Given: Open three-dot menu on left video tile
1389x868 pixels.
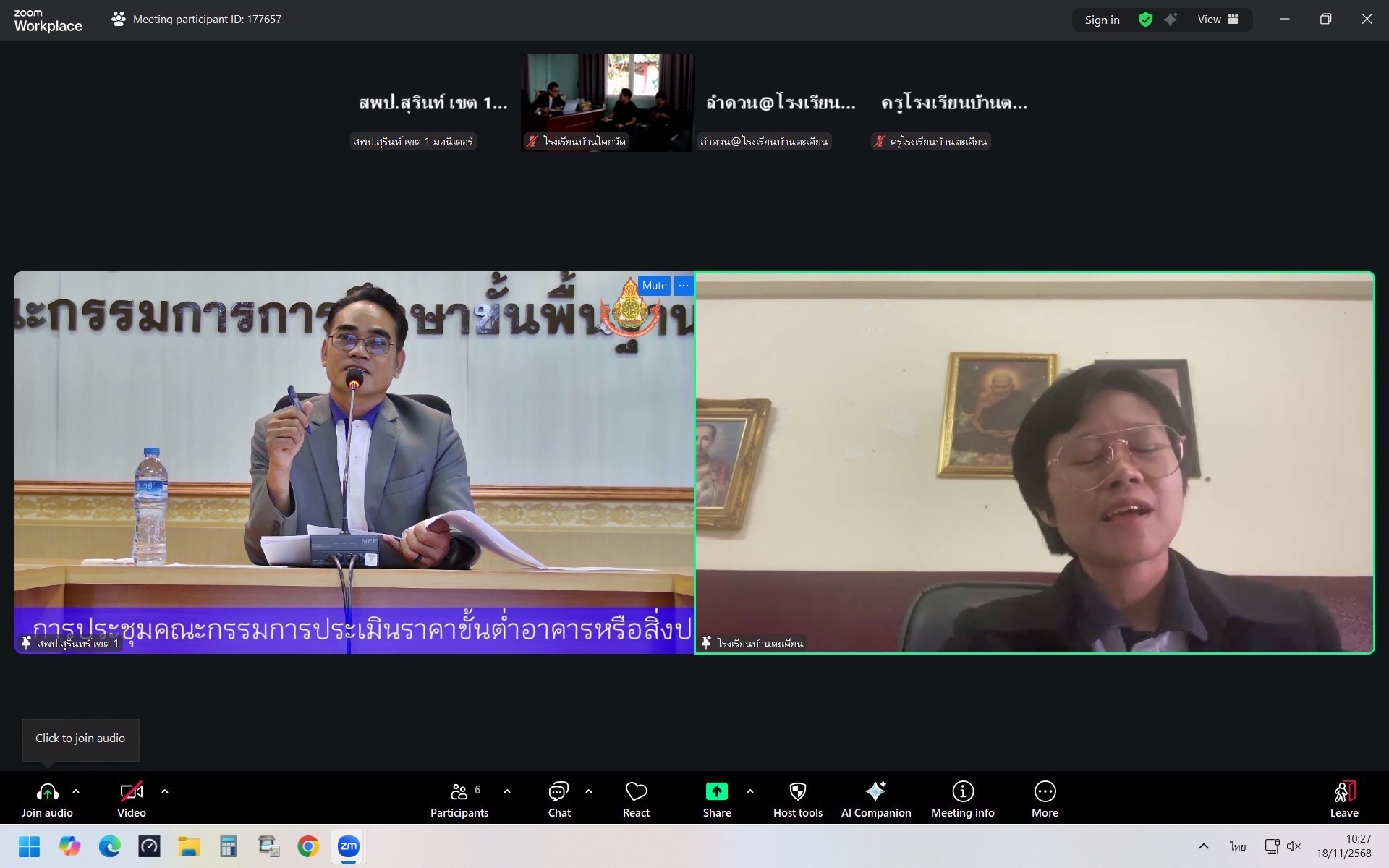Looking at the screenshot, I should tap(684, 286).
